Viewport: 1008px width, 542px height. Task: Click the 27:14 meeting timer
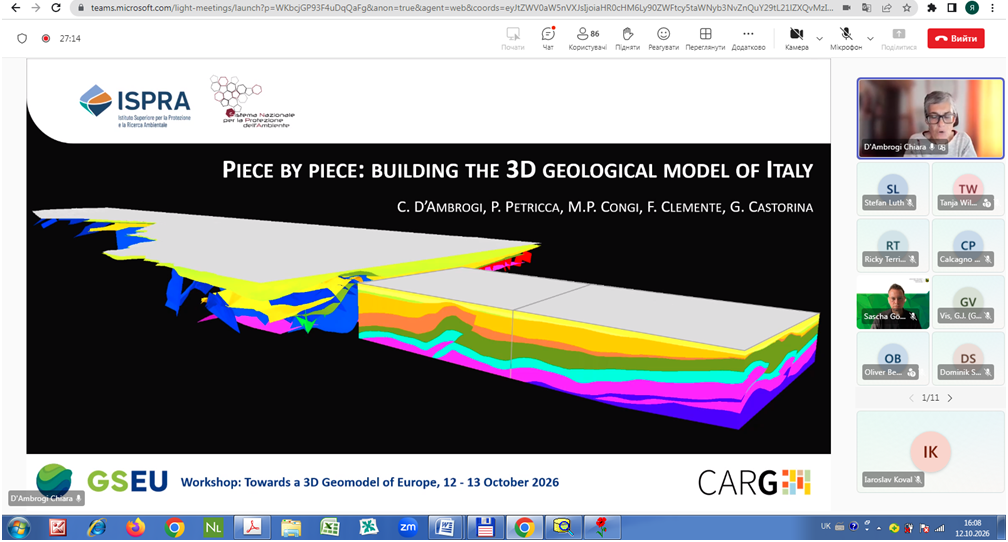(x=70, y=39)
